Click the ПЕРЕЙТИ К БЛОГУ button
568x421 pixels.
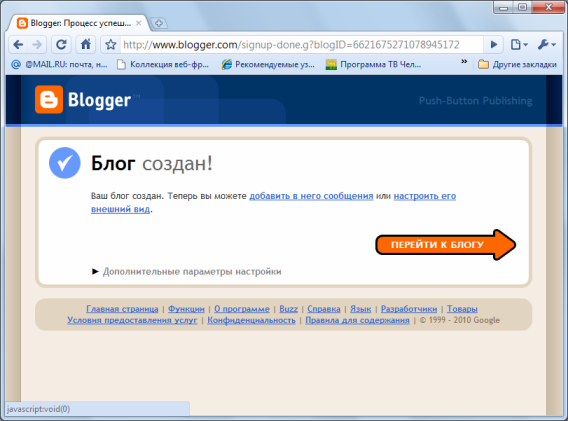point(446,245)
